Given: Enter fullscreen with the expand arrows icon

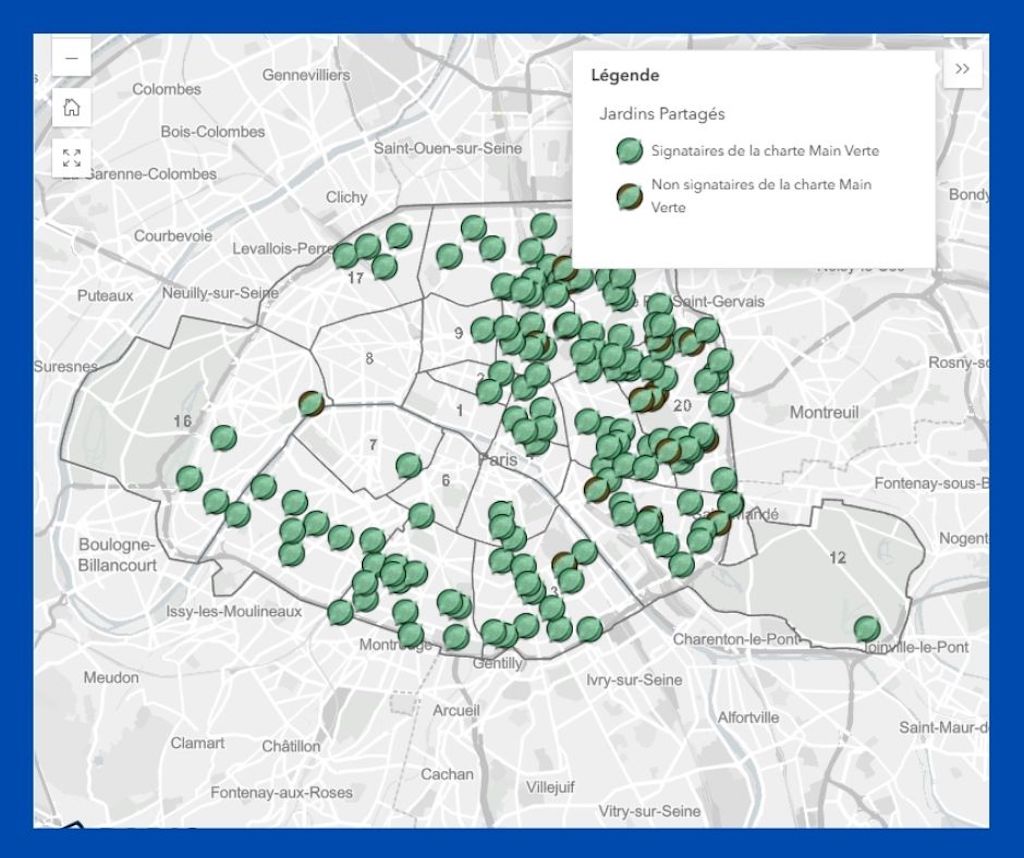Looking at the screenshot, I should click(x=71, y=158).
